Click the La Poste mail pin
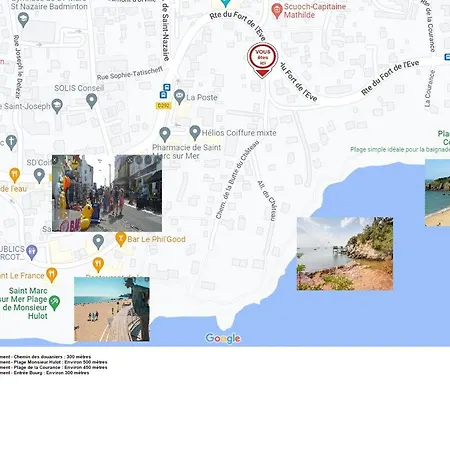The height and width of the screenshot is (450, 450). 179,97
